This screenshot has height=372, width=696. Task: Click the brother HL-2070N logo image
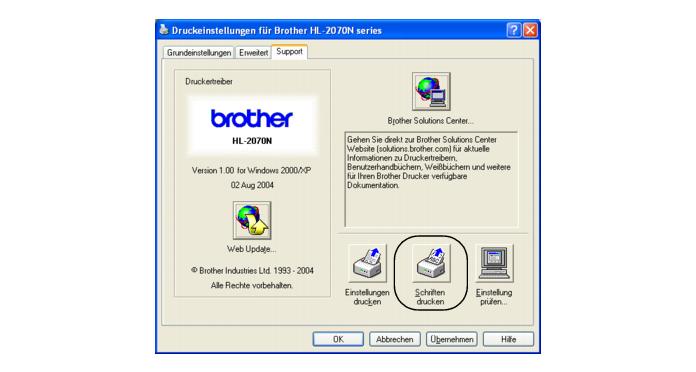click(x=252, y=126)
